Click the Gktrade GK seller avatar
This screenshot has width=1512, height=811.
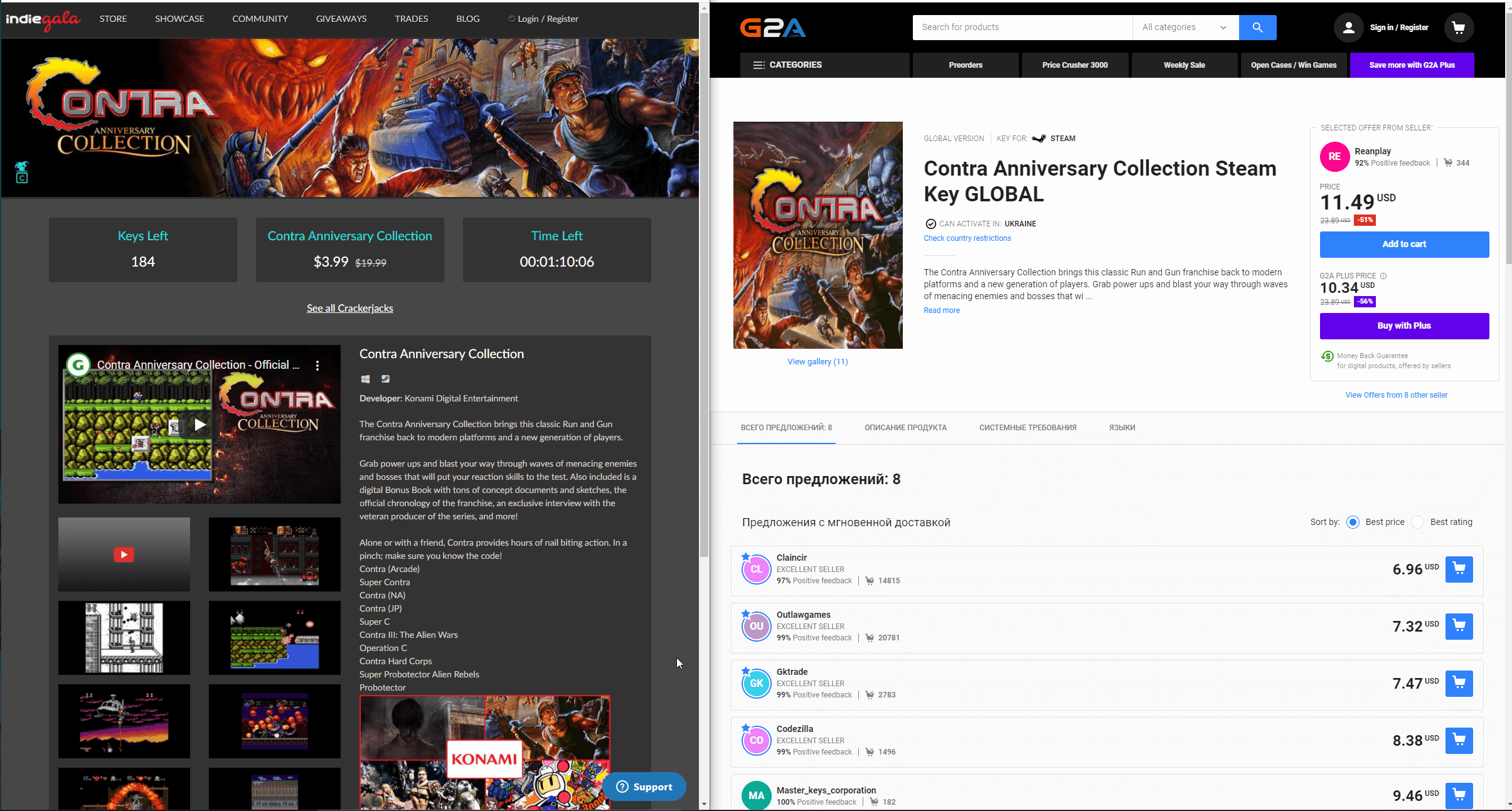(757, 684)
